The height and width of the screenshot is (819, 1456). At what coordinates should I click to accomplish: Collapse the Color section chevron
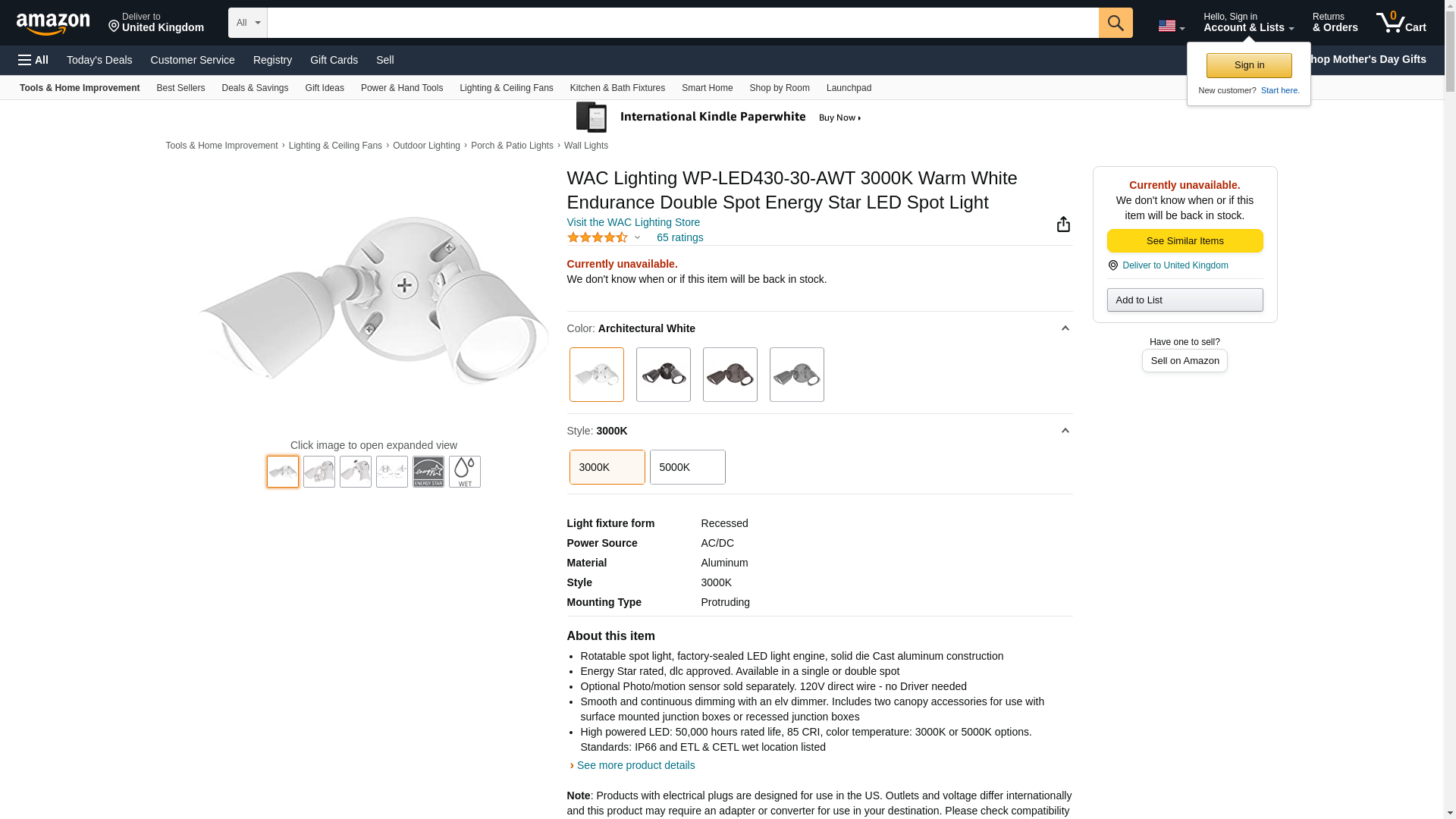pyautogui.click(x=1065, y=328)
